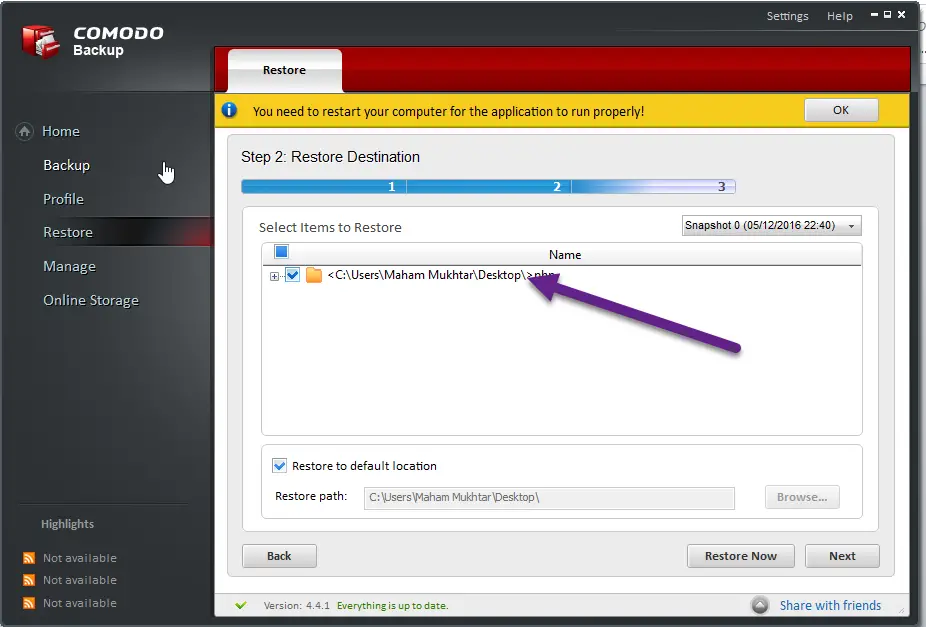The width and height of the screenshot is (926, 627).
Task: Open Help in the title bar
Action: pos(840,16)
